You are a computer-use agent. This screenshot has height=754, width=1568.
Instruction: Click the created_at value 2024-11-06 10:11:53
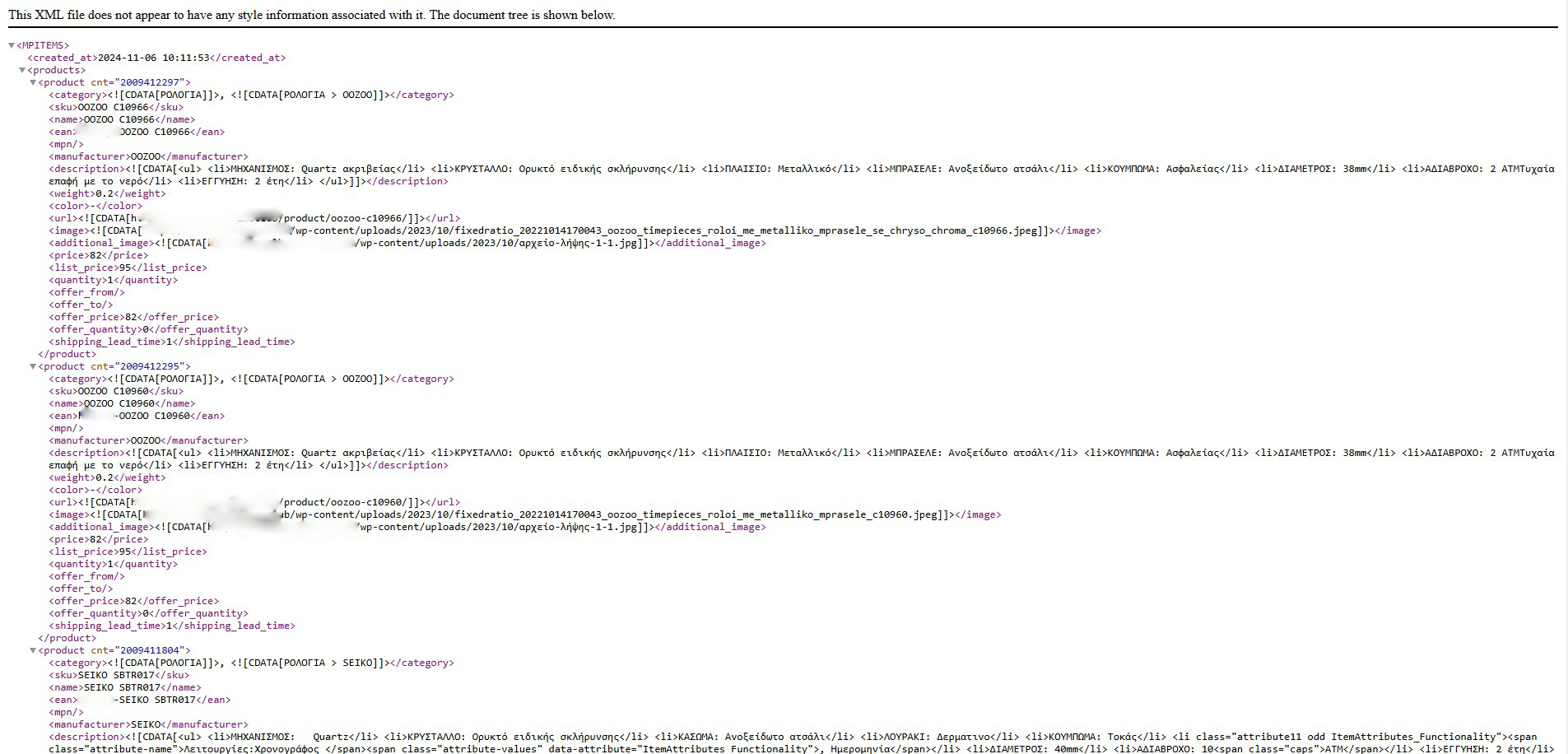(x=154, y=58)
